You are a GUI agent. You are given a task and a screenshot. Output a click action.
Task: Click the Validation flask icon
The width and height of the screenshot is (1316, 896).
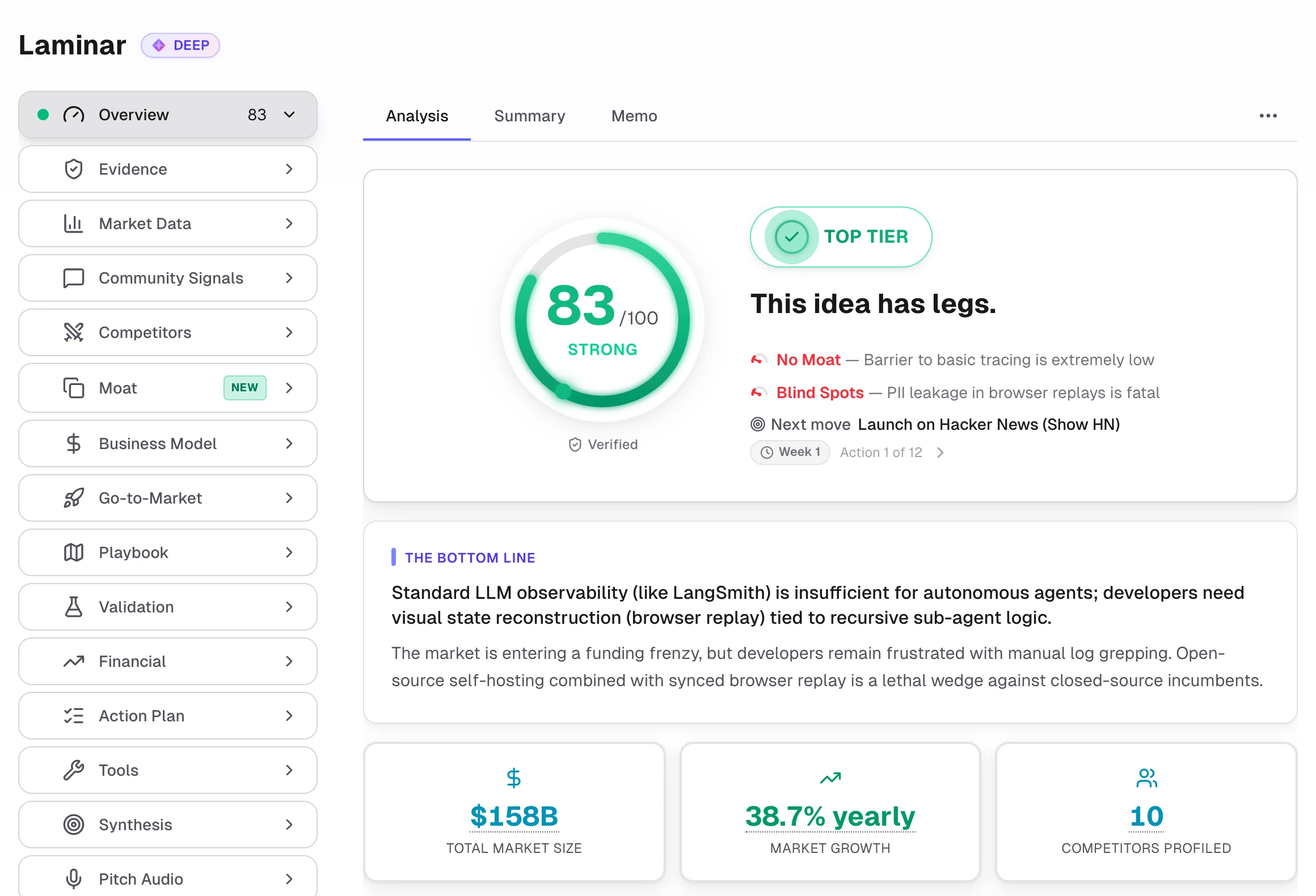74,607
